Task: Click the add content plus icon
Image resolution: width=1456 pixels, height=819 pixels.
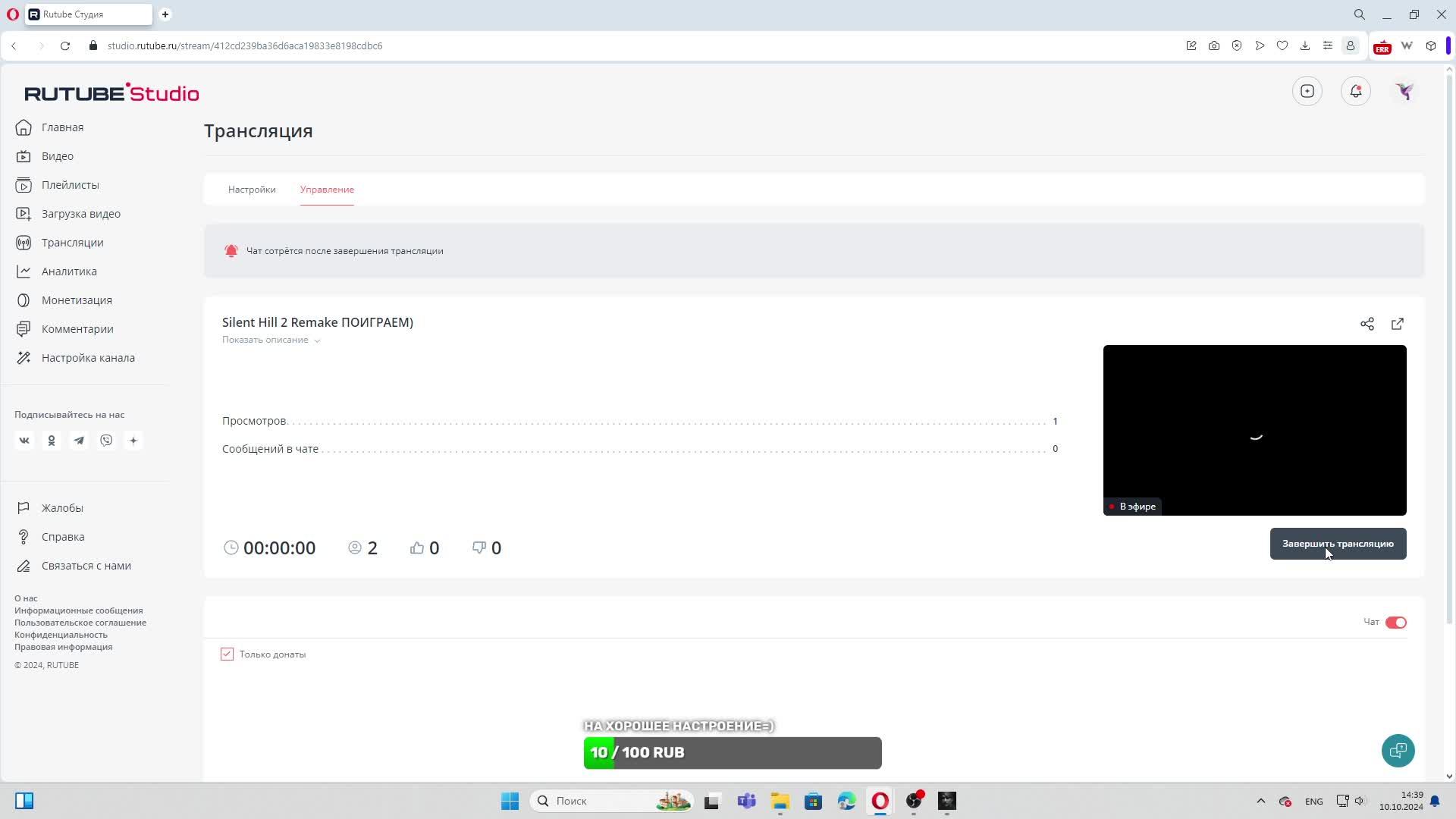Action: (x=1307, y=91)
